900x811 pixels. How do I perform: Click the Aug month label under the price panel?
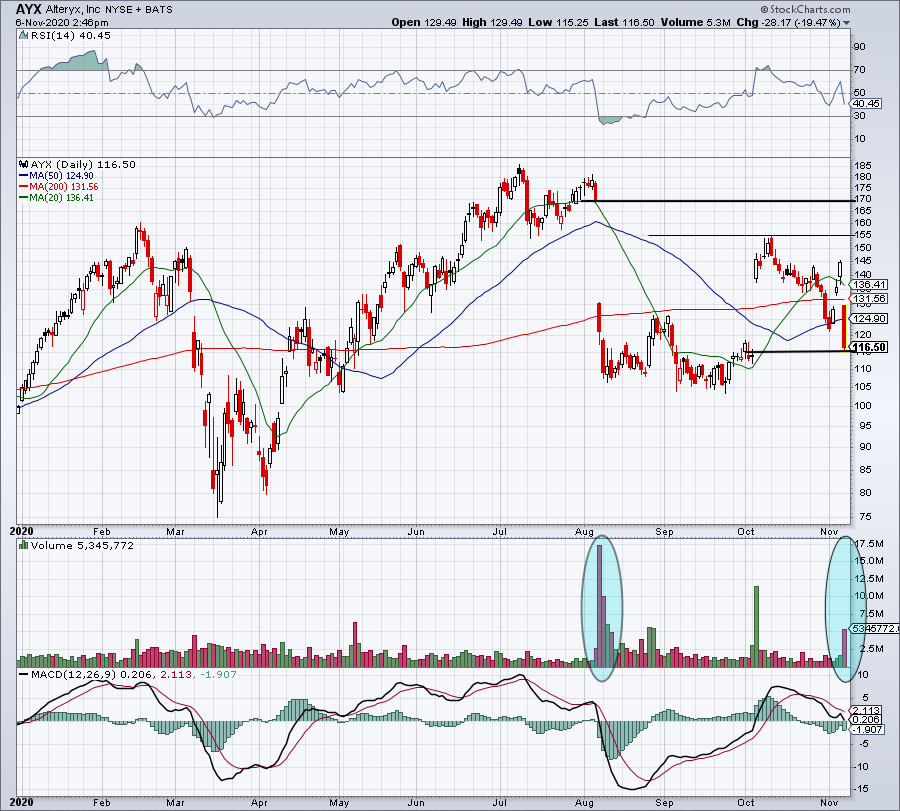(584, 531)
